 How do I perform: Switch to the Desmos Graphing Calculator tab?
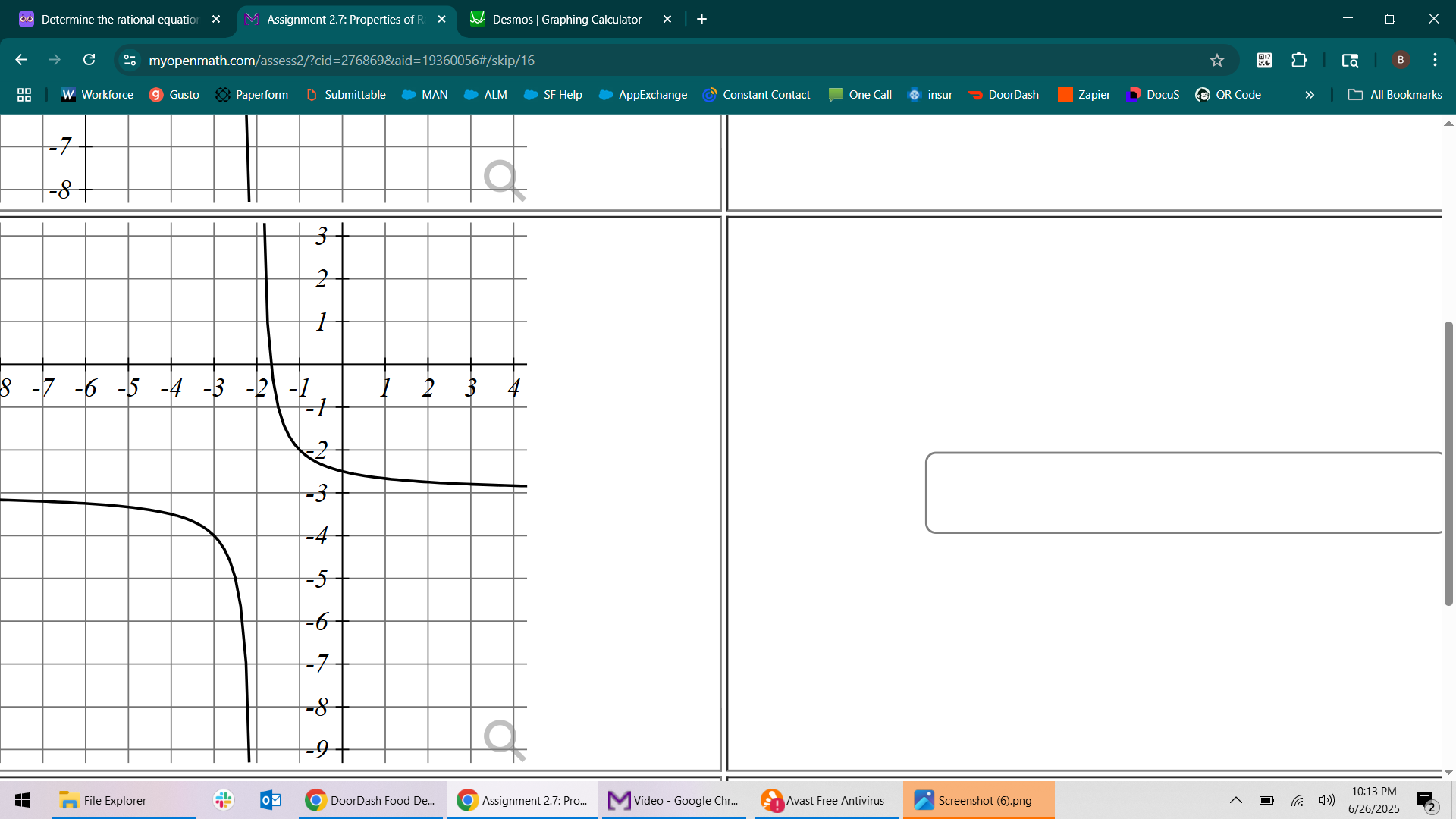pyautogui.click(x=566, y=19)
